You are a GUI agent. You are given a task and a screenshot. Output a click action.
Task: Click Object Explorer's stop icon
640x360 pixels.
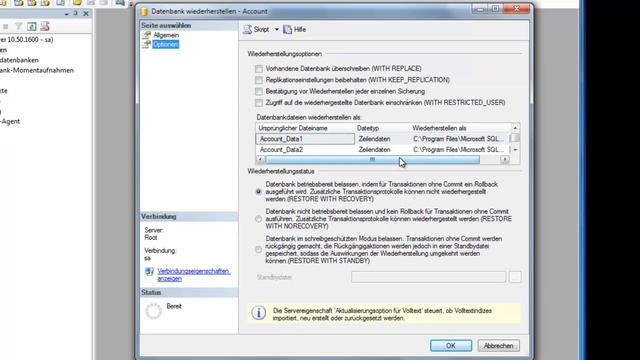click(x=5, y=27)
